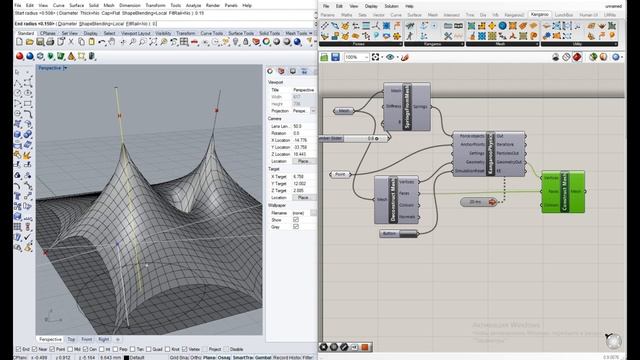640x360 pixels.
Task: Toggle the Cen osnap checkbox
Action: (85, 349)
